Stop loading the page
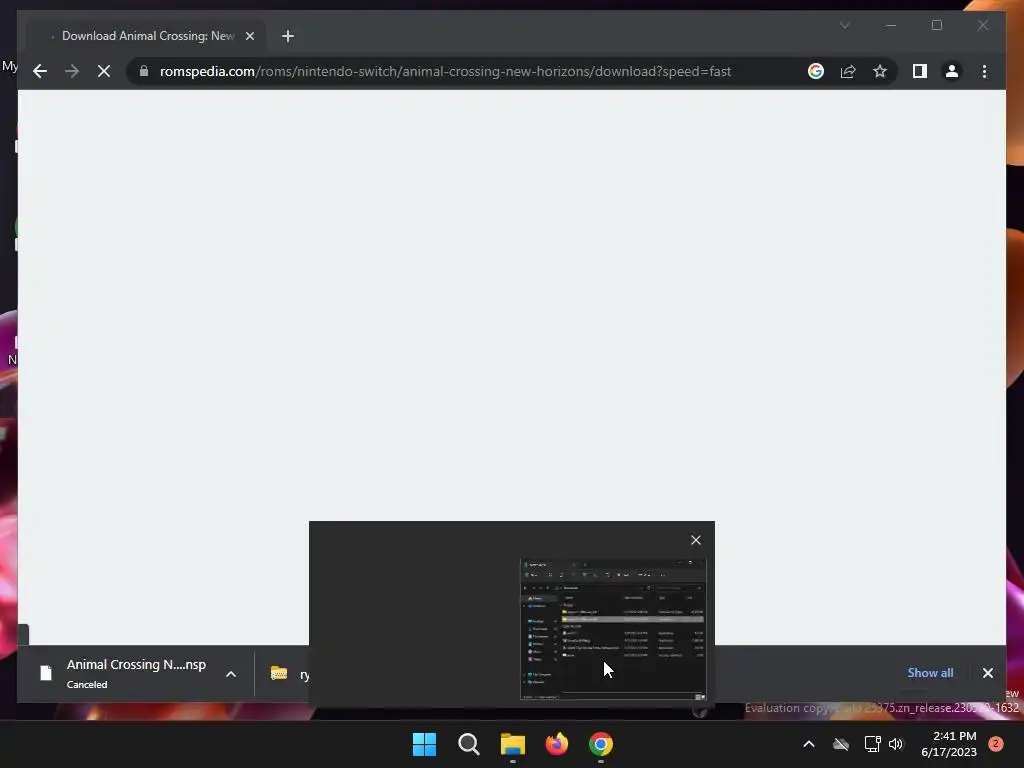 click(104, 71)
